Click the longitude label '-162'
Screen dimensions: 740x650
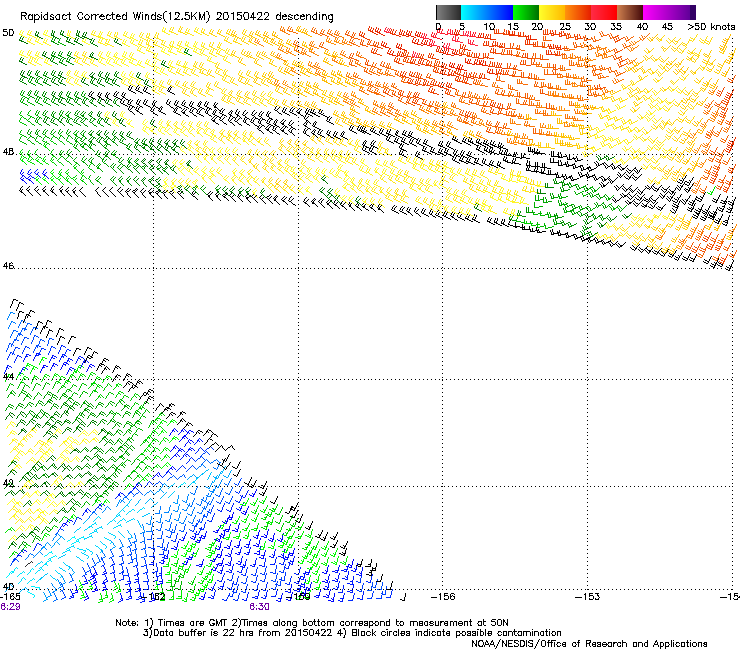pos(154,597)
